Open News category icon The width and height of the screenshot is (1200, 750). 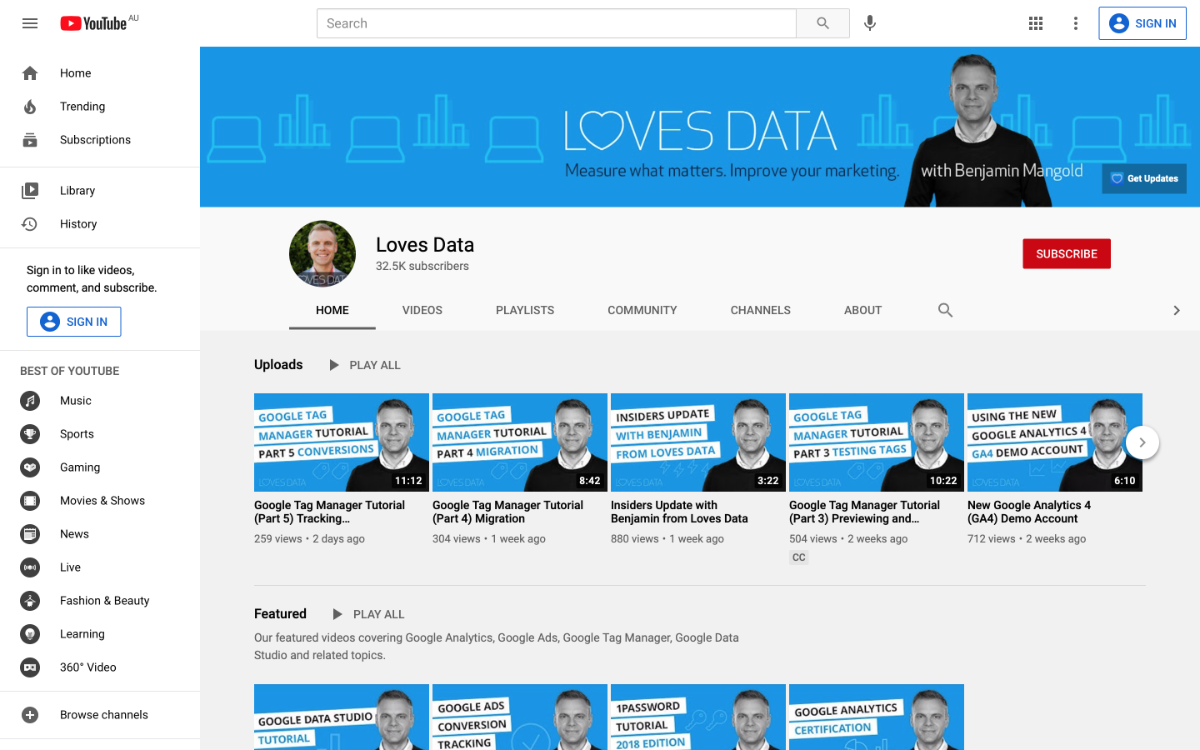30,534
